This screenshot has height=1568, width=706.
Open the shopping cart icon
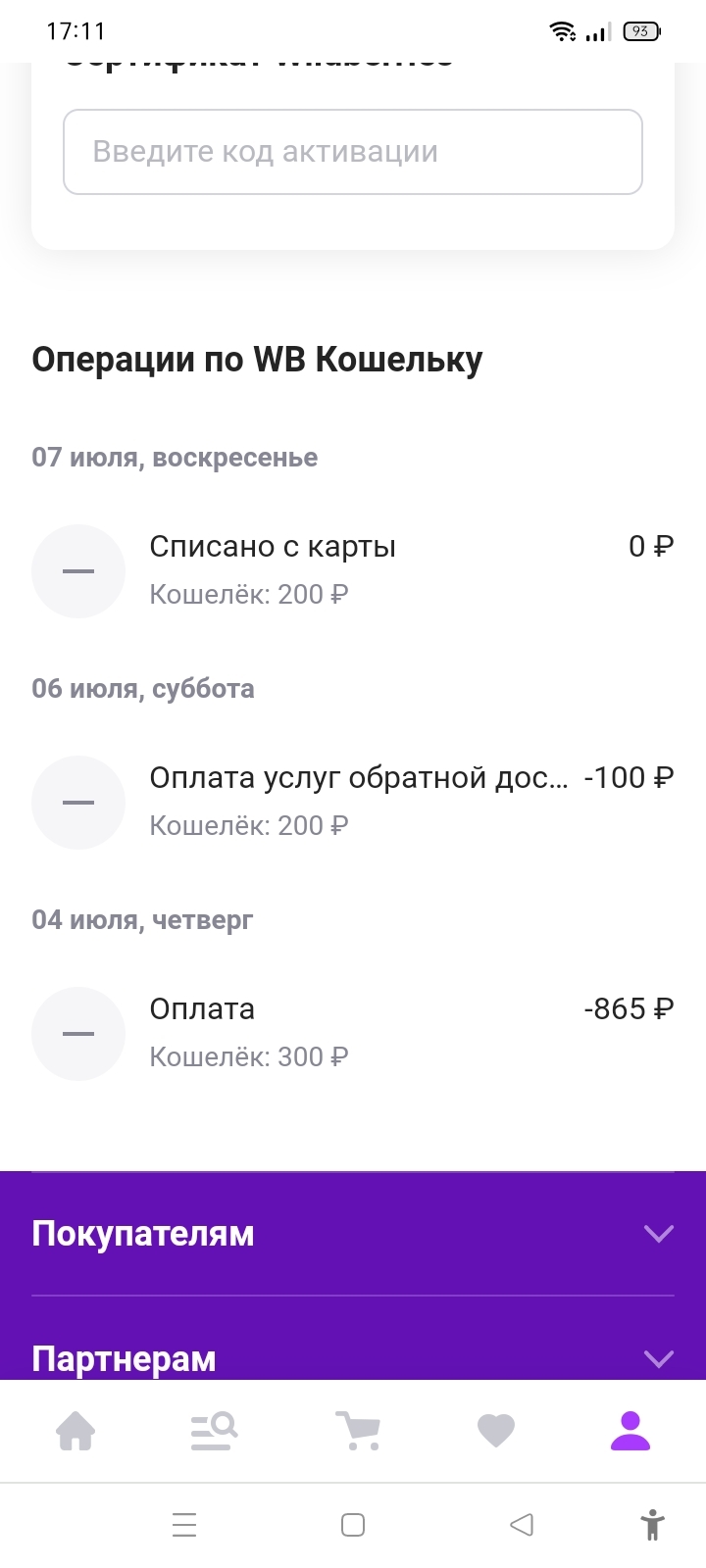point(357,1431)
